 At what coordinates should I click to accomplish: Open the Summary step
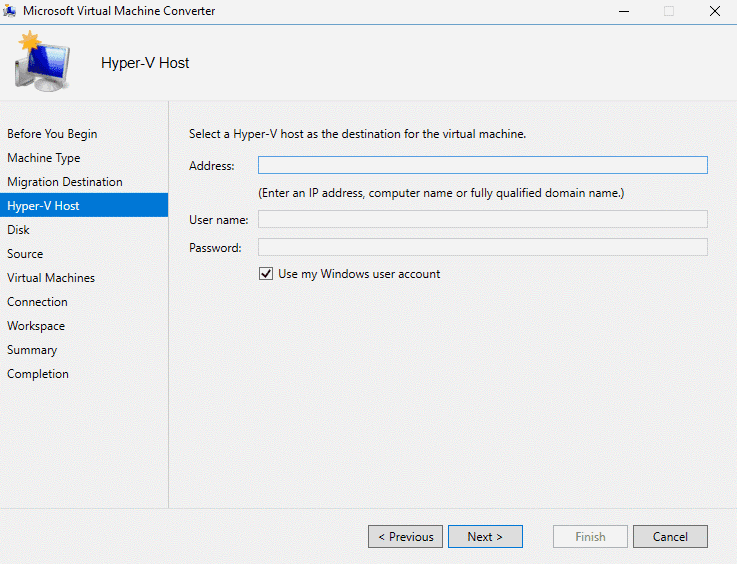pyautogui.click(x=32, y=350)
